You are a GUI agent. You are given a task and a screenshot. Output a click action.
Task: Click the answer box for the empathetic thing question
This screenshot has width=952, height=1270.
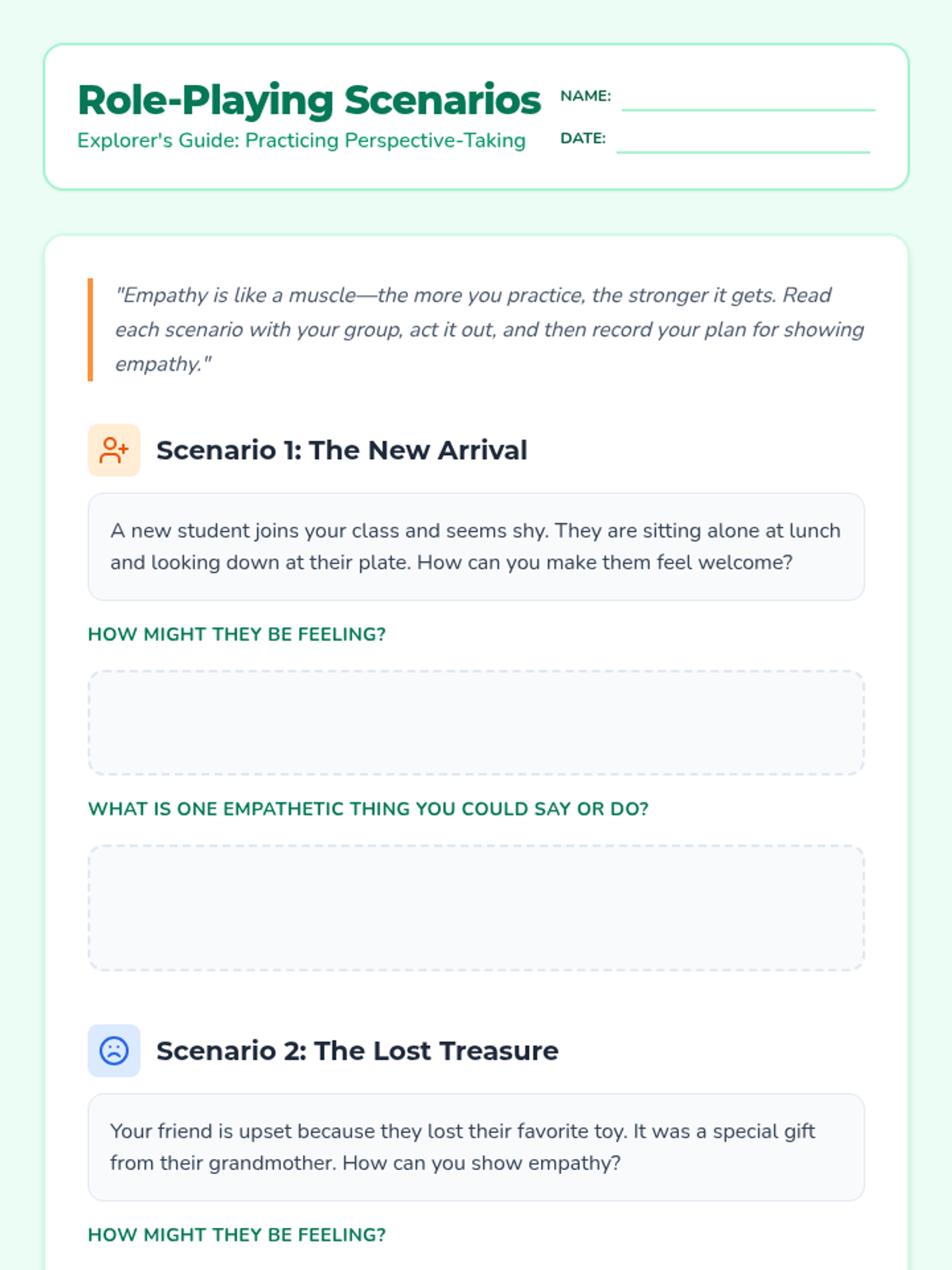[476, 907]
